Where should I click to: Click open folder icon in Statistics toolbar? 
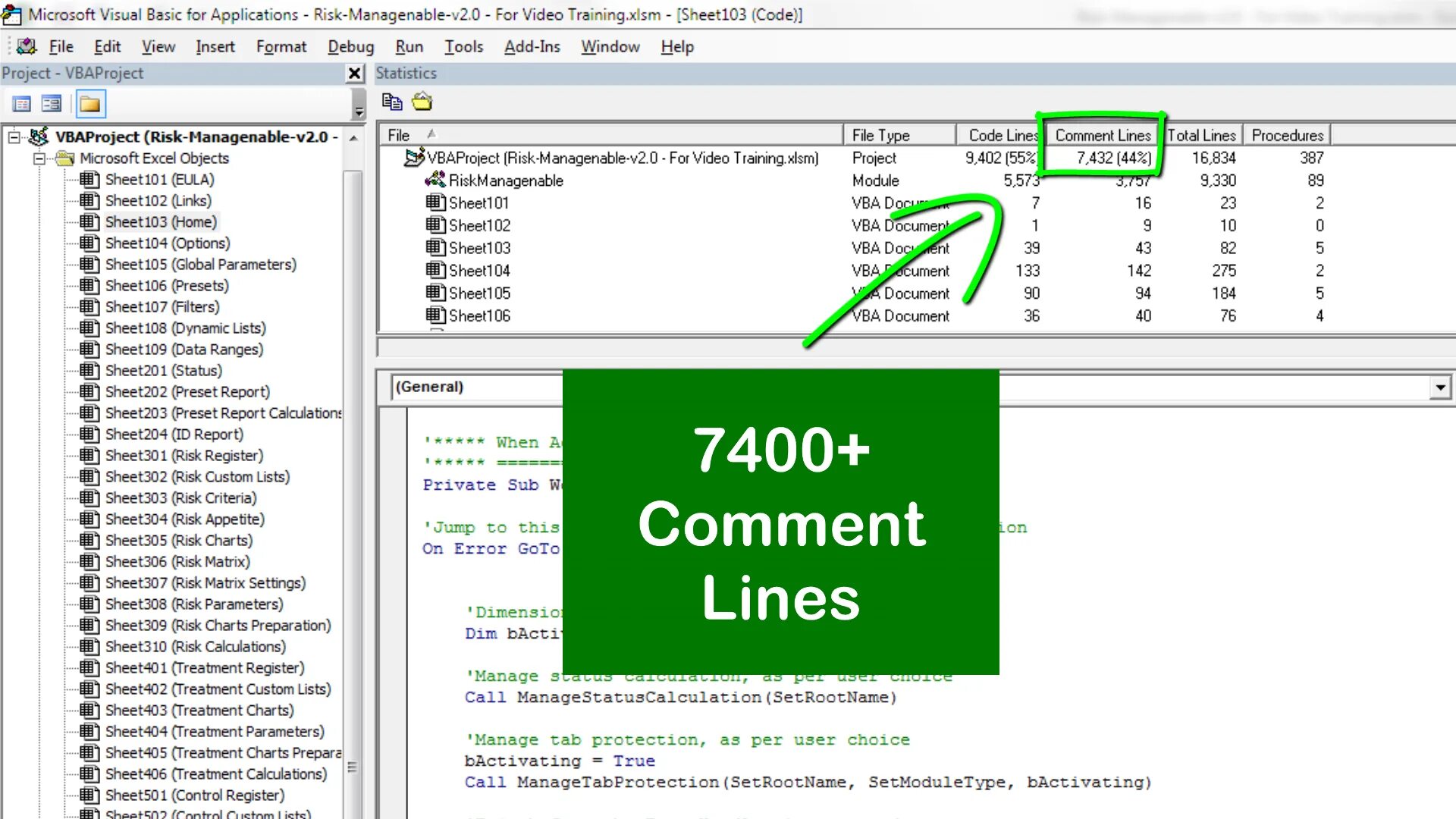pyautogui.click(x=422, y=102)
